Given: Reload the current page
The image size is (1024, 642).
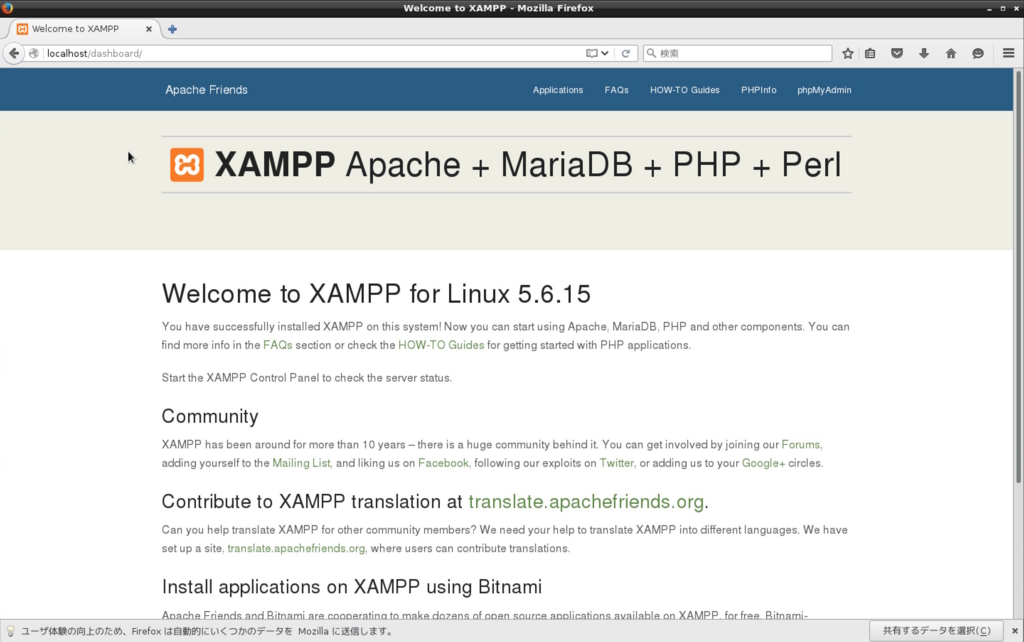Looking at the screenshot, I should 626,54.
